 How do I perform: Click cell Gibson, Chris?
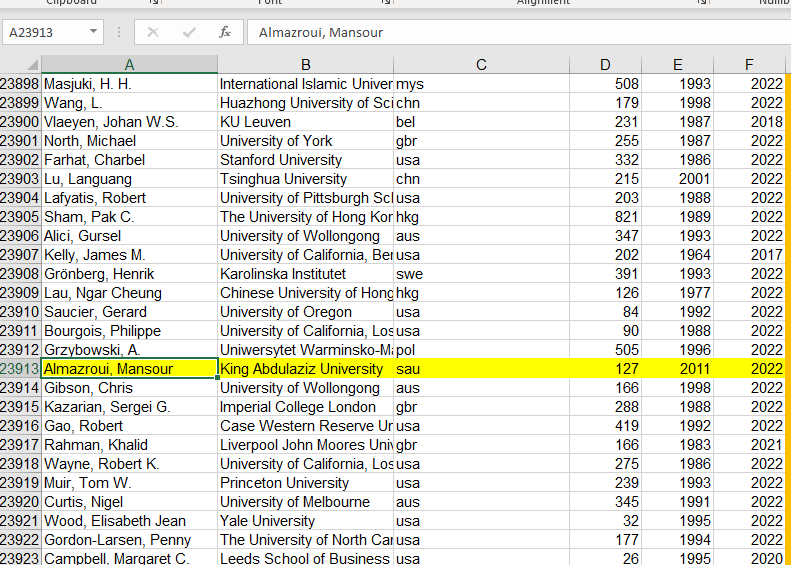click(129, 388)
